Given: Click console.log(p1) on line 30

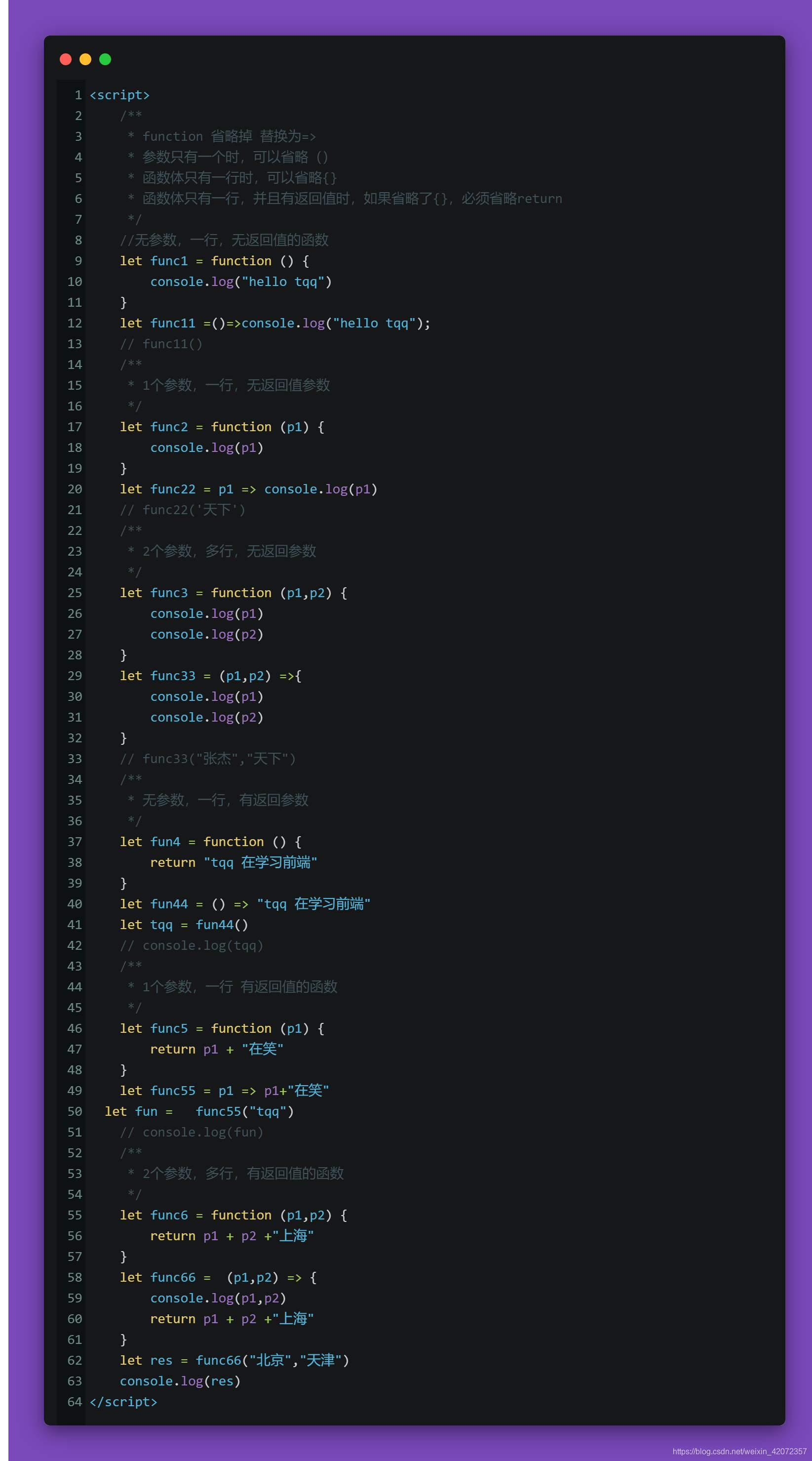Looking at the screenshot, I should point(207,696).
